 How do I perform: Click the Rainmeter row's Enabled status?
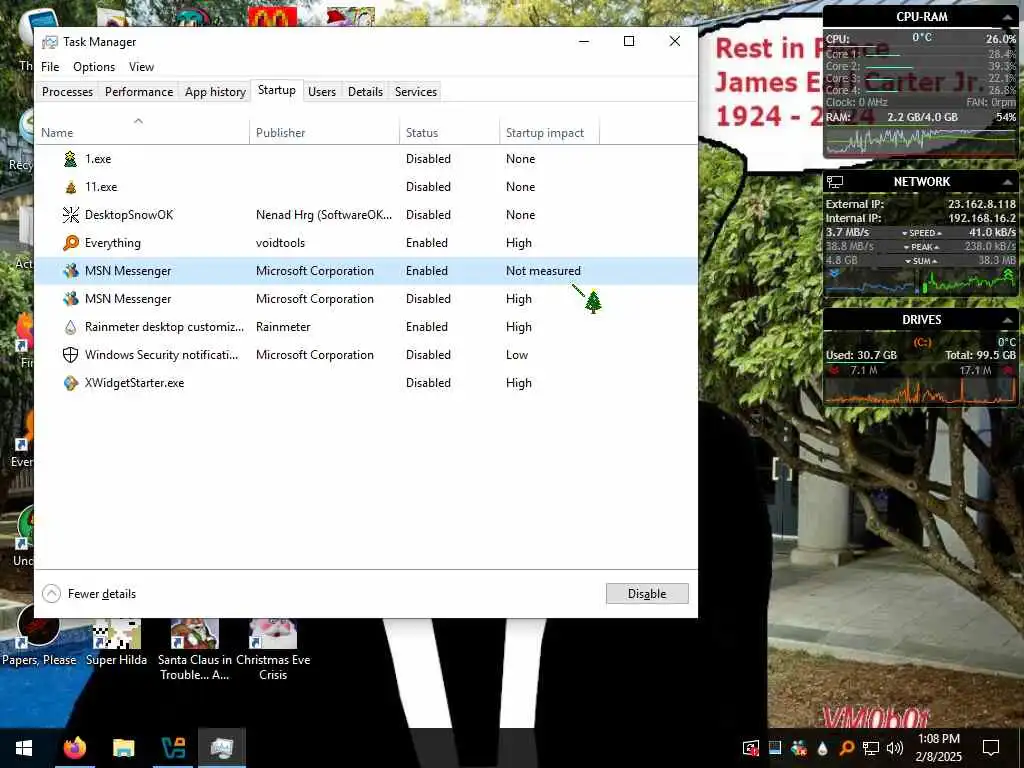tap(427, 327)
